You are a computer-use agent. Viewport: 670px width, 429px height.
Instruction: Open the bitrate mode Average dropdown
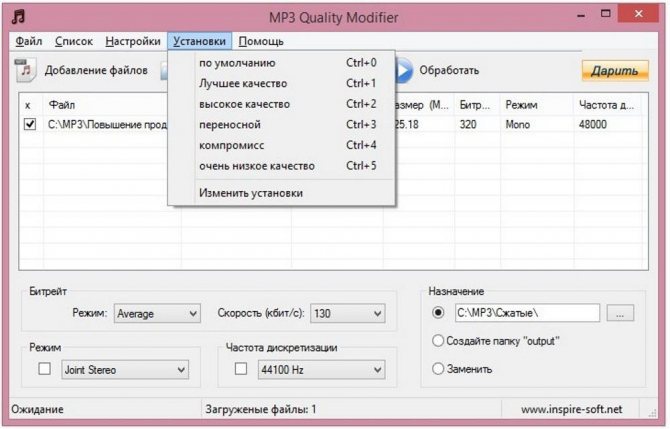pos(157,314)
